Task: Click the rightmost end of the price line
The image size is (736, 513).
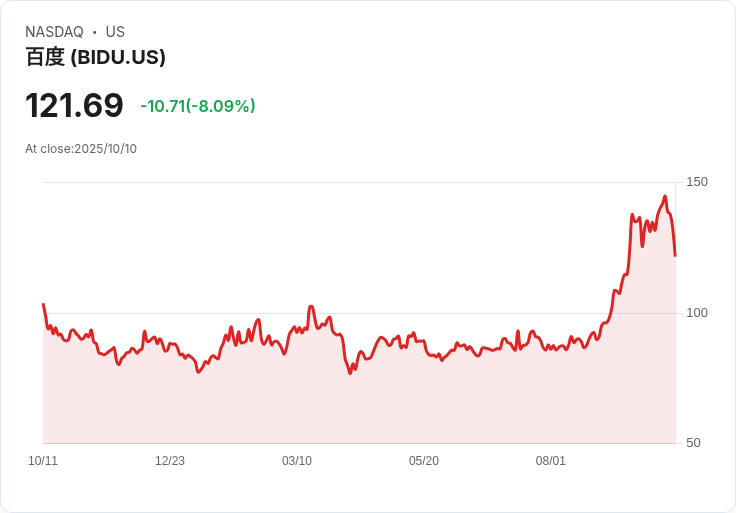Action: [x=675, y=255]
